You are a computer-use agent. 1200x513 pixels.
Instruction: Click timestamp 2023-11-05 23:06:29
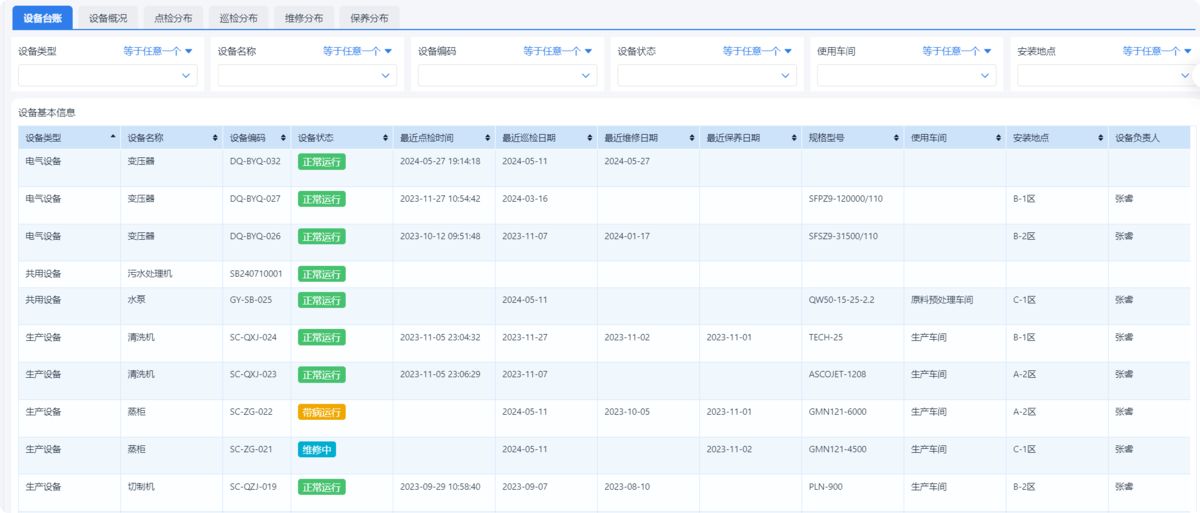coord(440,374)
